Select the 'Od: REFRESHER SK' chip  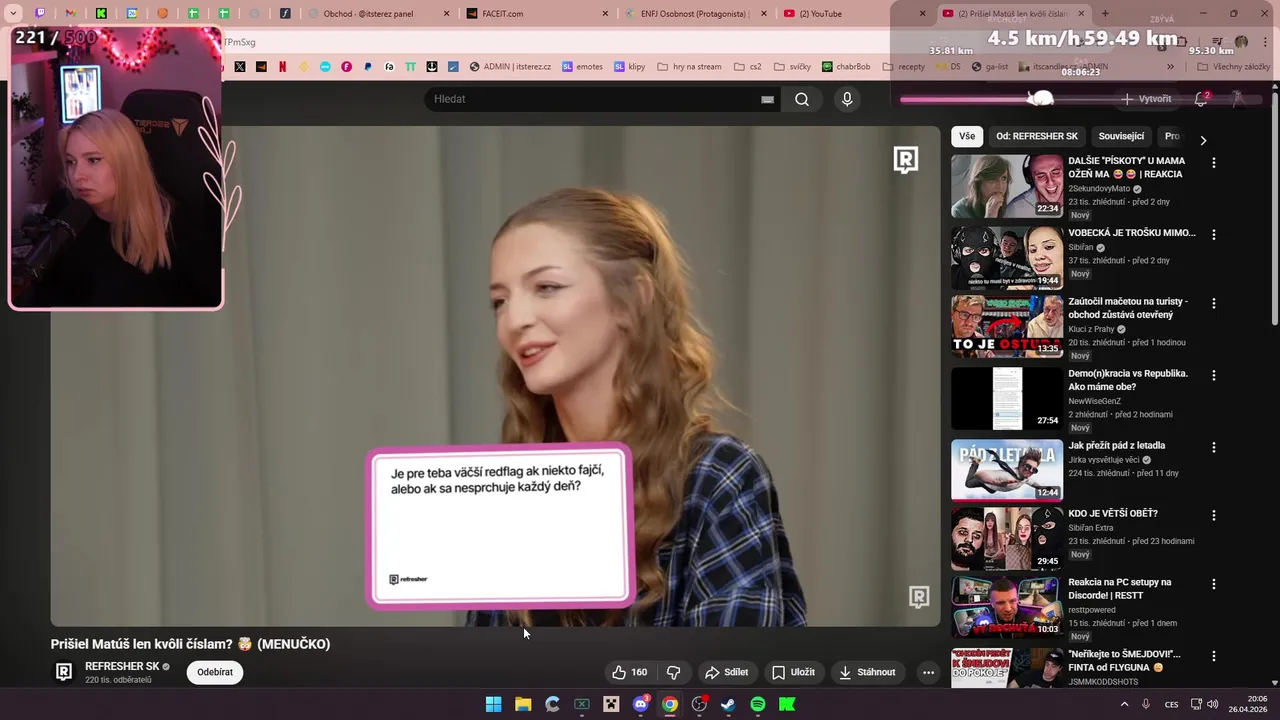1037,136
